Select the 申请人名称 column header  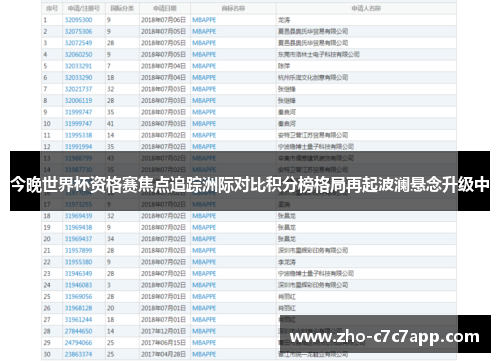[x=366, y=8]
